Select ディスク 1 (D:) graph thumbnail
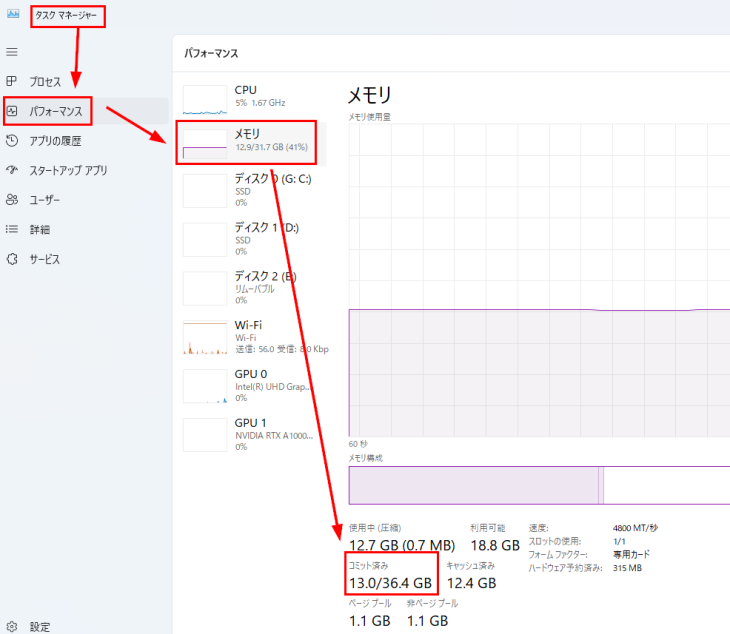 tap(205, 240)
